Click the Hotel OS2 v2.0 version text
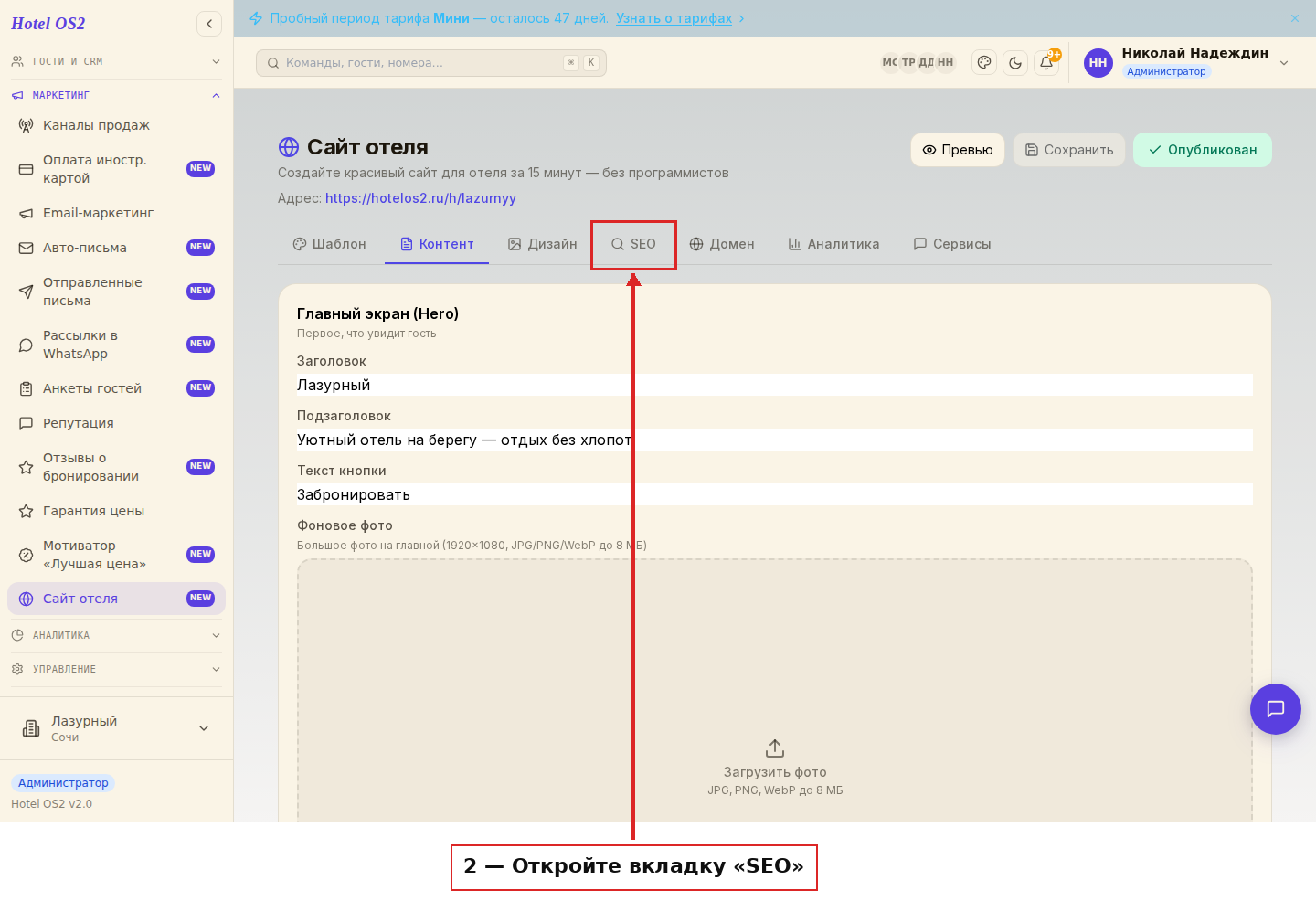1316x912 pixels. [51, 804]
